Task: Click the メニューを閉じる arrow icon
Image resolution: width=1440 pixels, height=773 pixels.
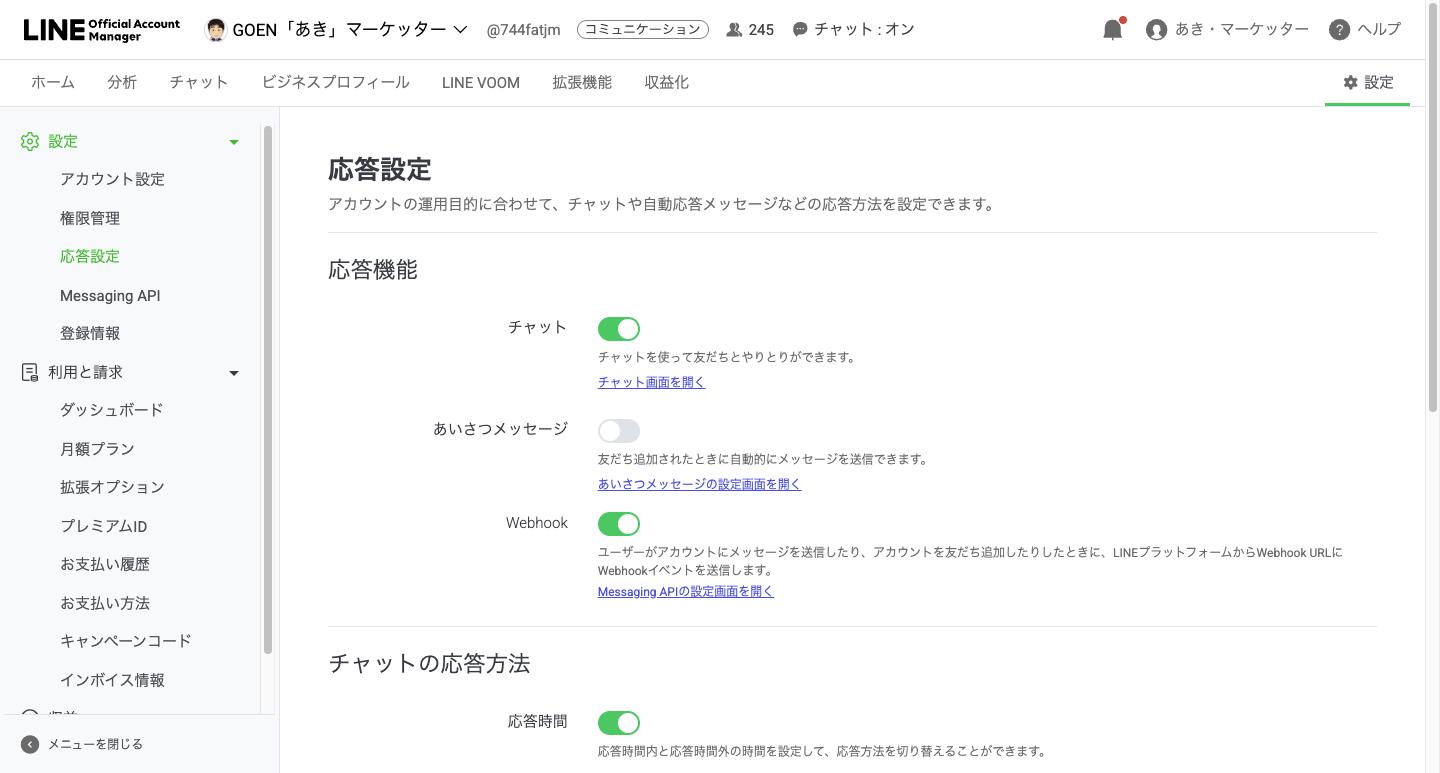Action: [x=30, y=744]
